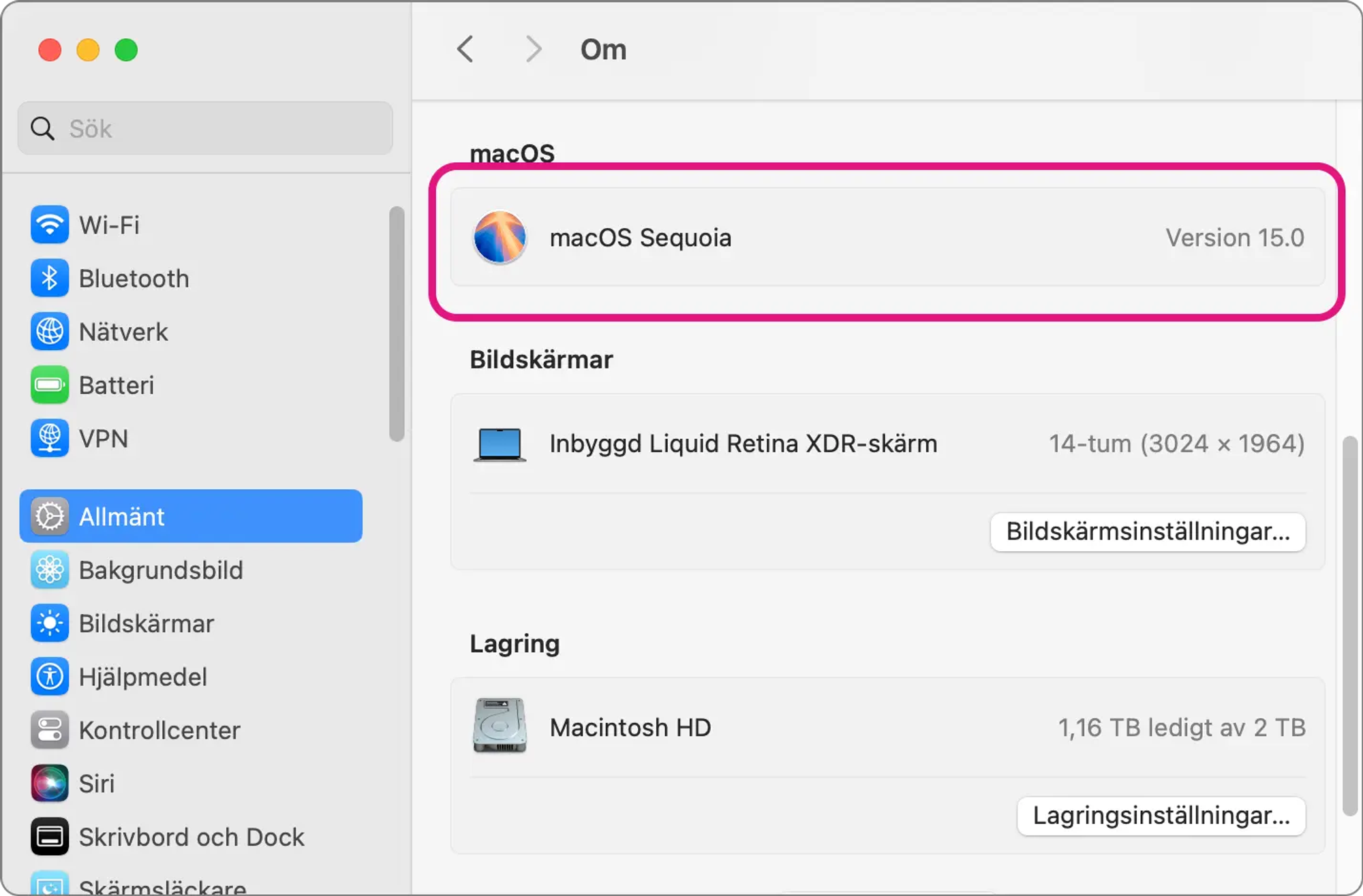Select Nätverk in the sidebar
The image size is (1363, 896).
(123, 332)
